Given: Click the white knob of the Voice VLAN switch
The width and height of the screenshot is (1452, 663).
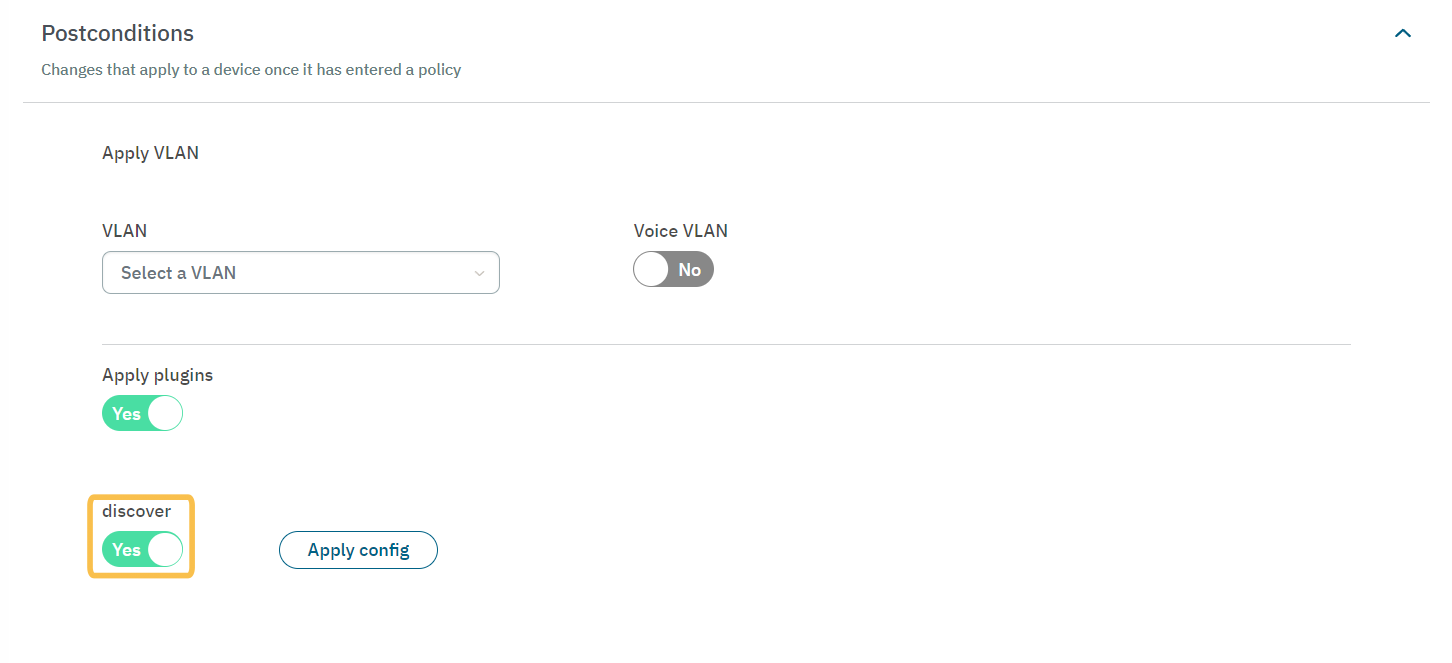Looking at the screenshot, I should (652, 270).
